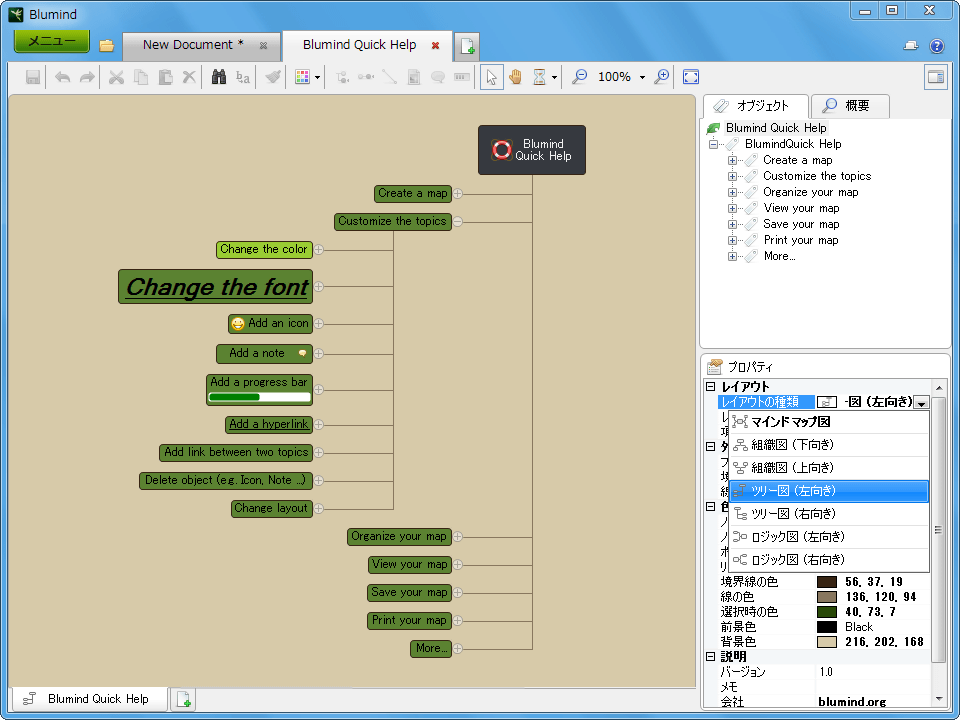Choose ロジック図 (左向き) layout option
The width and height of the screenshot is (960, 720).
pos(829,537)
